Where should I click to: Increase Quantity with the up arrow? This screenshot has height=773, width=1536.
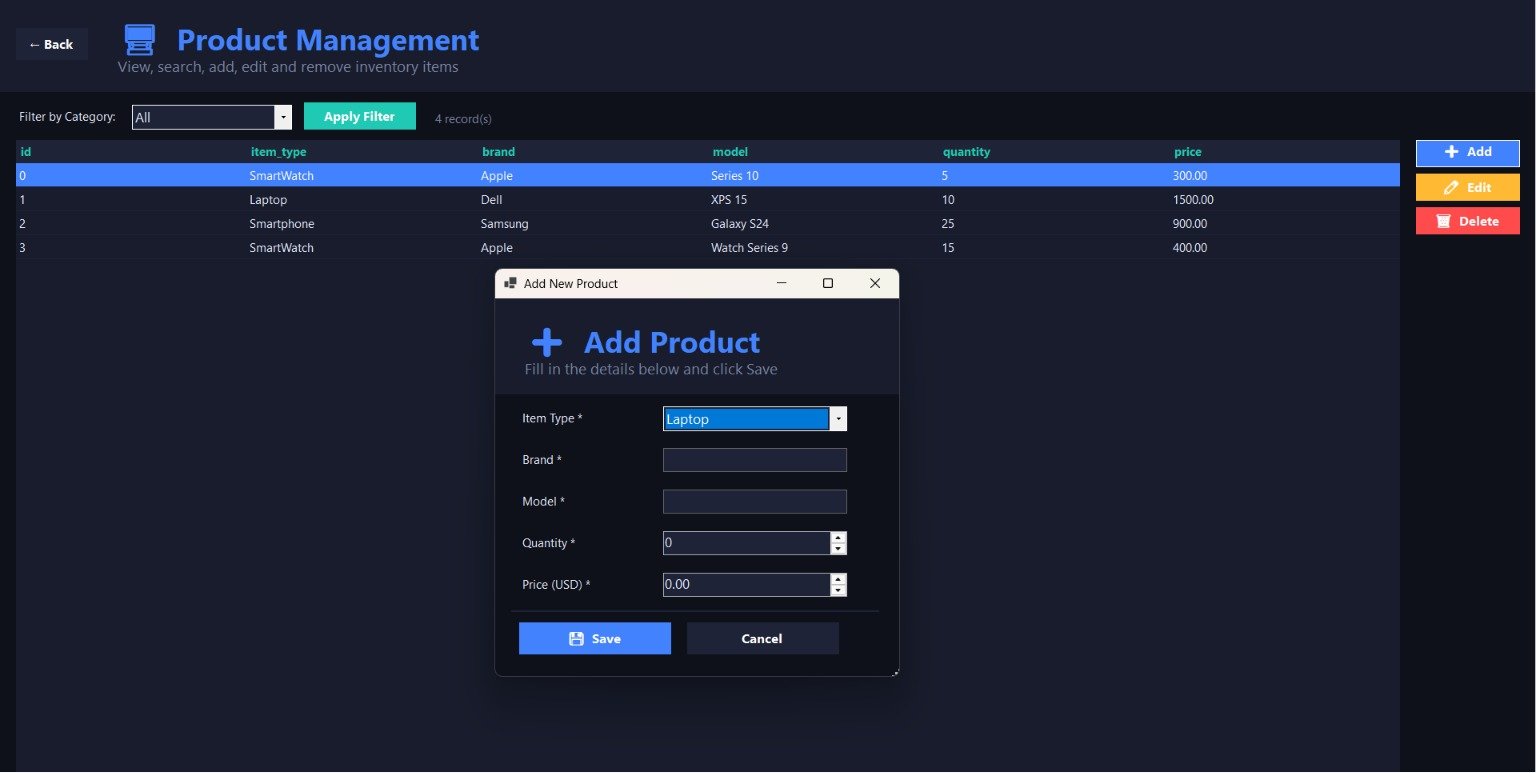[839, 537]
